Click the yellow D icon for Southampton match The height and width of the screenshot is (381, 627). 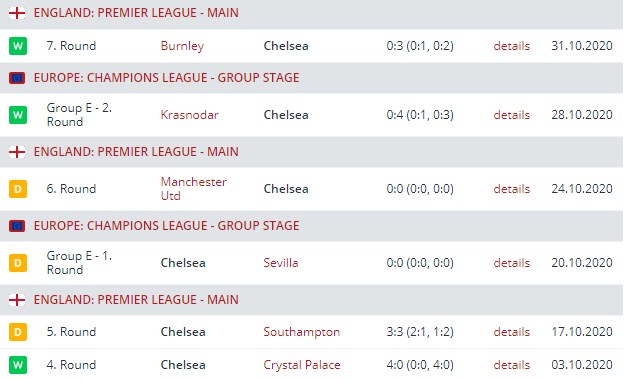18,332
